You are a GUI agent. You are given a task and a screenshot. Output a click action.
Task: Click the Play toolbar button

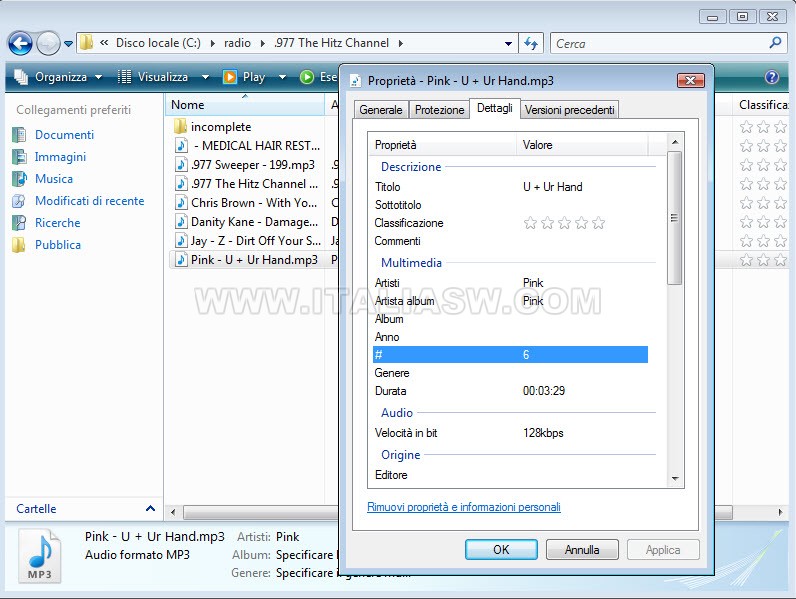pos(244,77)
